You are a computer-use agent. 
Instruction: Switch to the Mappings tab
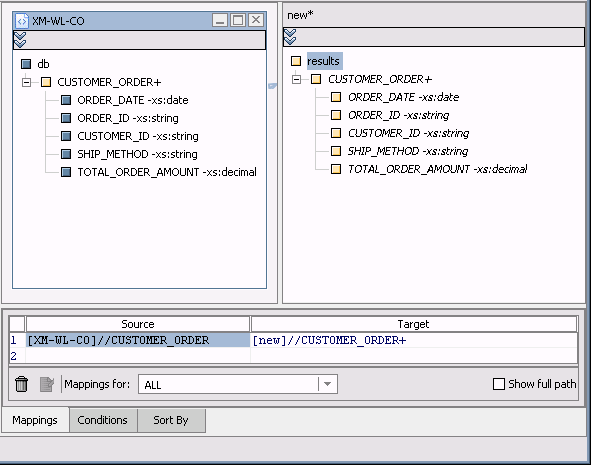pos(35,420)
